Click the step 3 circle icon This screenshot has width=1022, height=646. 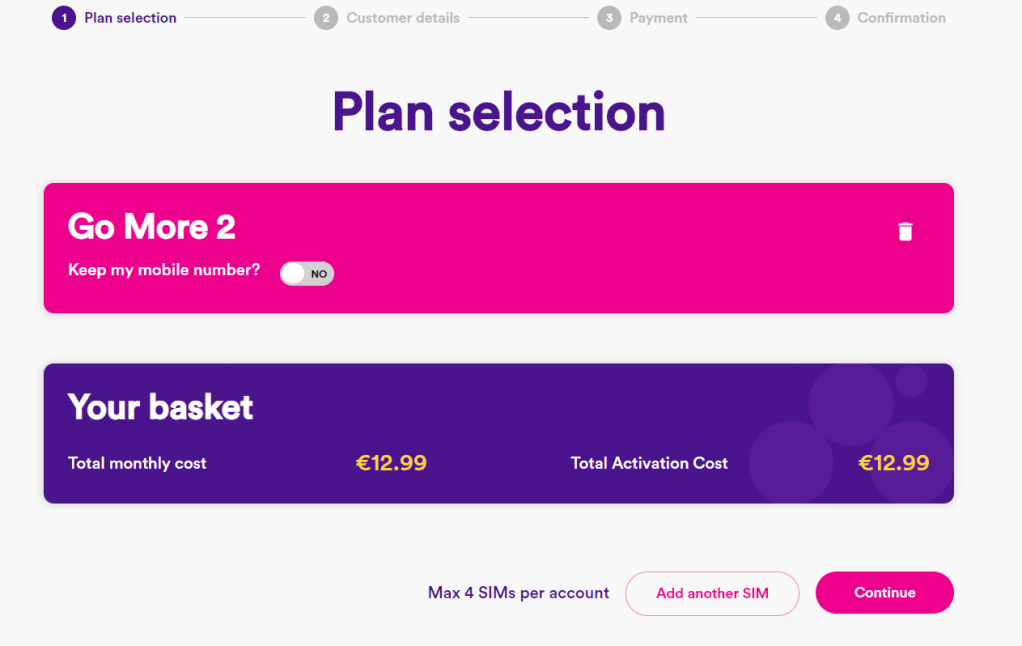point(609,18)
